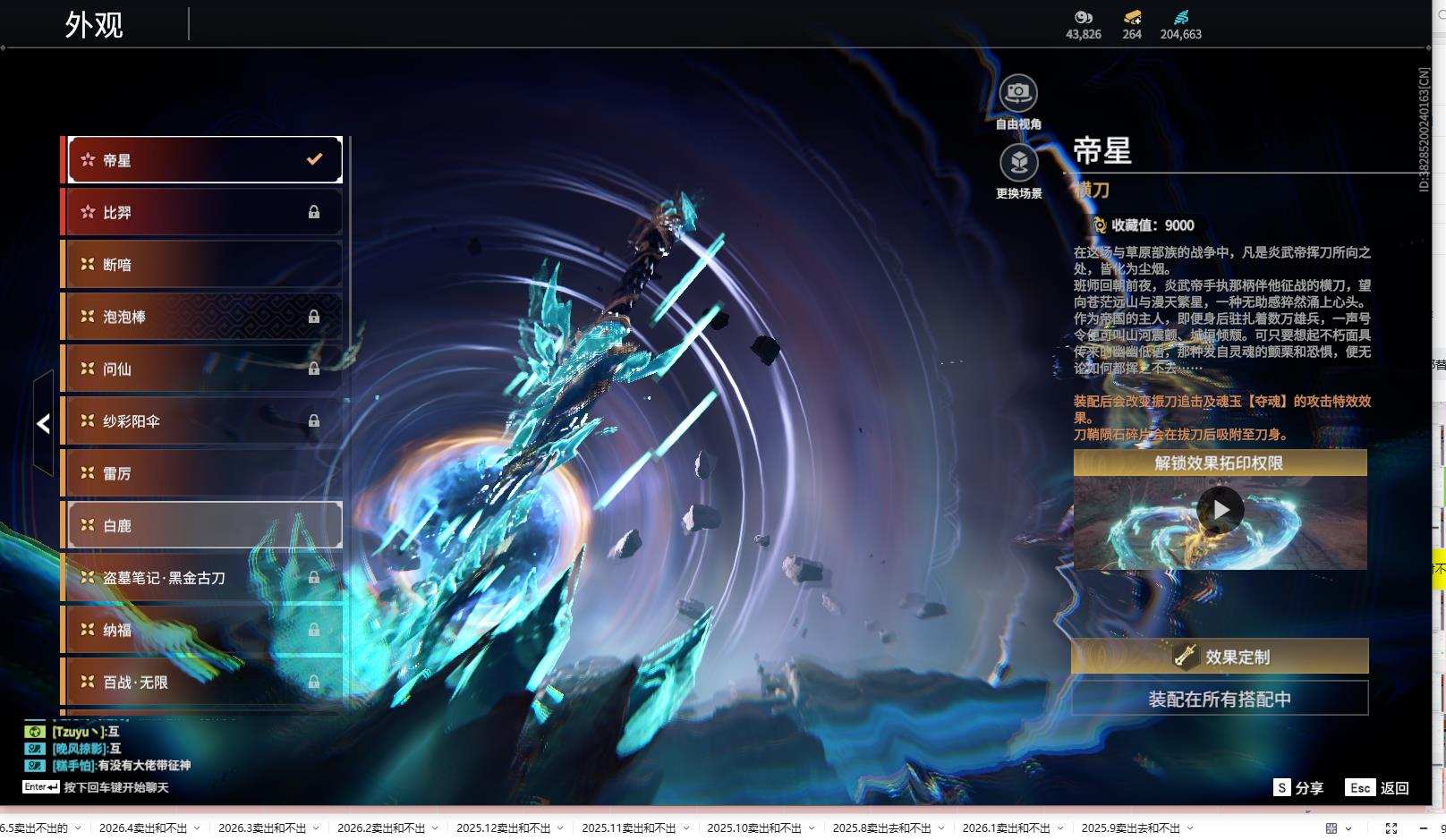Open the dropdown arrow on the 2025.12卖出和不出 tab
Viewport: 1446px width, 840px height.
coord(560,828)
